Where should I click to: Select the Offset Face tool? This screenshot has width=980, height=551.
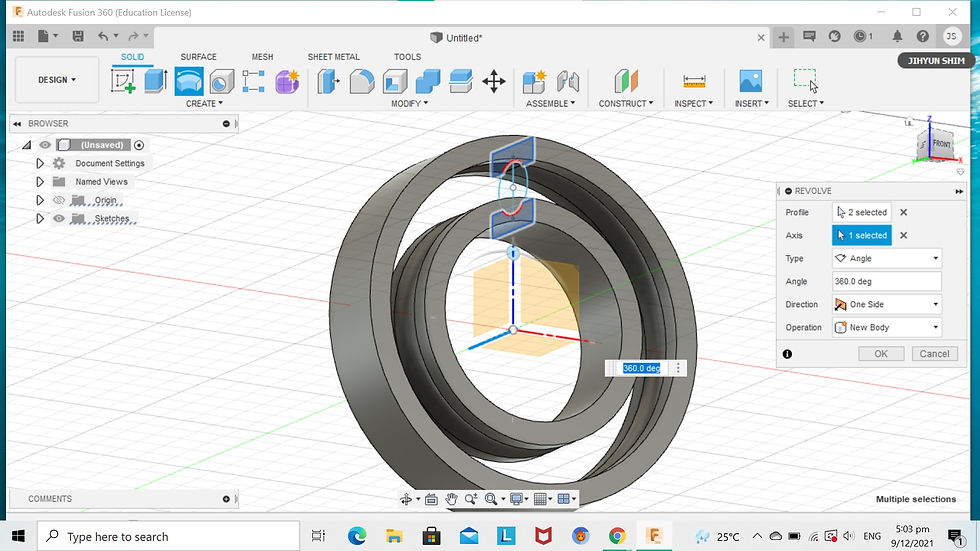tap(461, 81)
